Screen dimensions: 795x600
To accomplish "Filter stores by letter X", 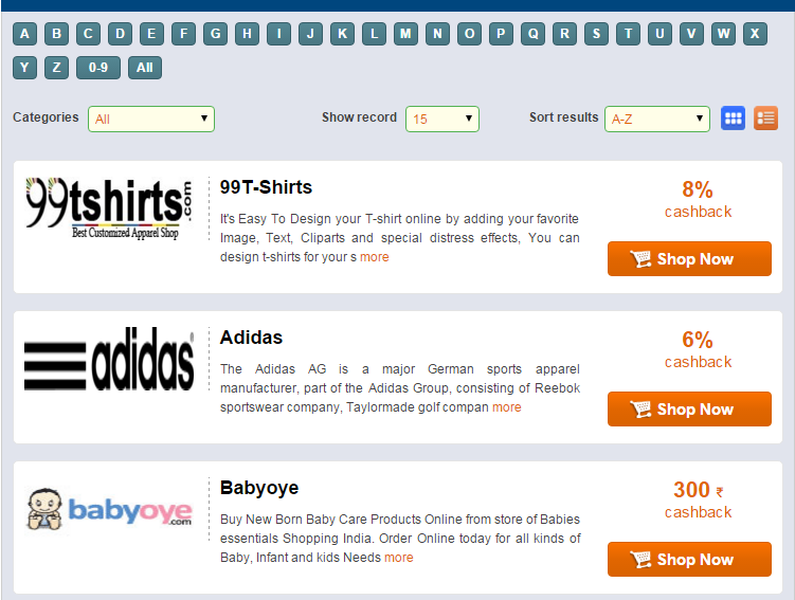I will click(755, 34).
